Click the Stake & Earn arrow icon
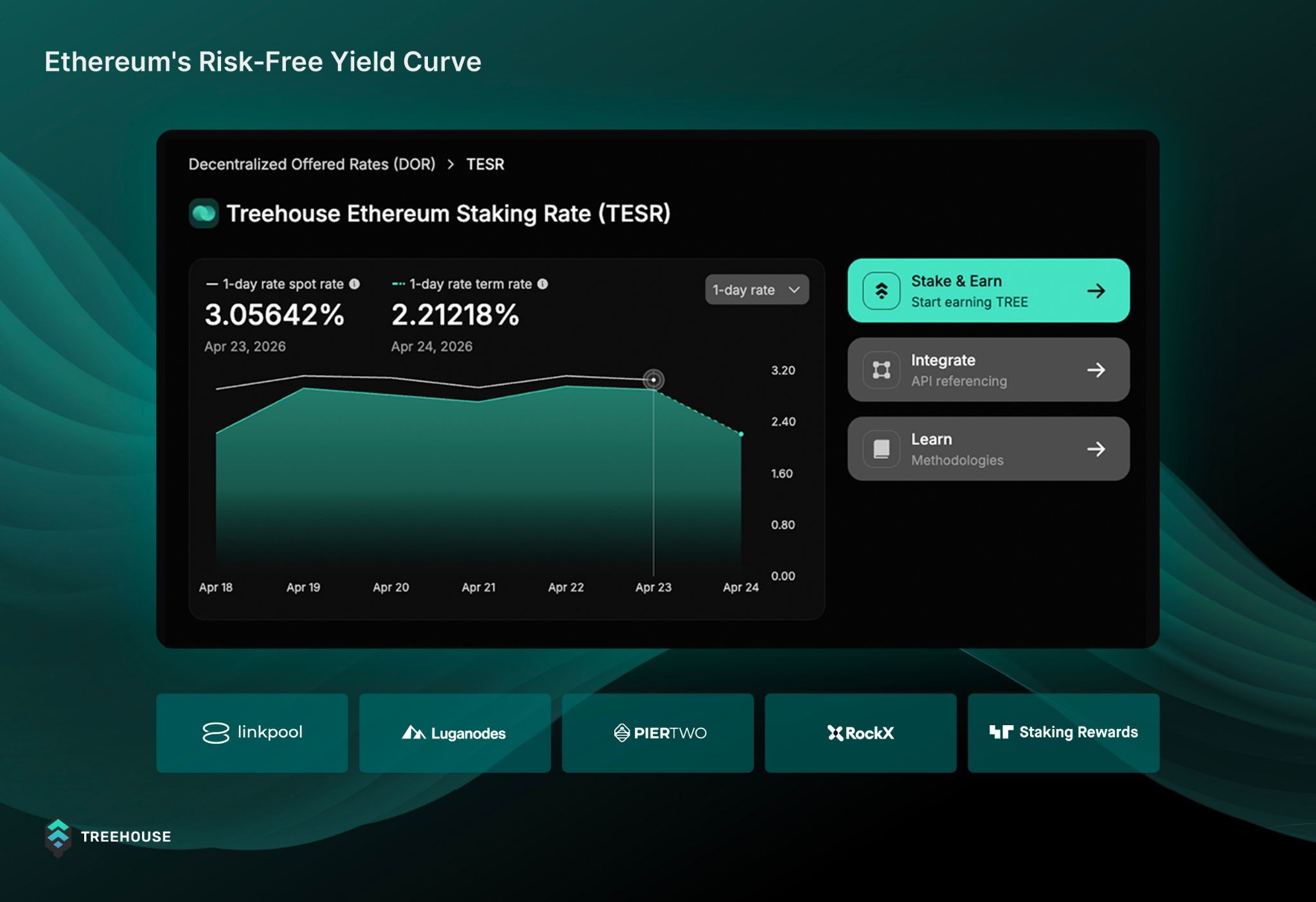 [1096, 291]
